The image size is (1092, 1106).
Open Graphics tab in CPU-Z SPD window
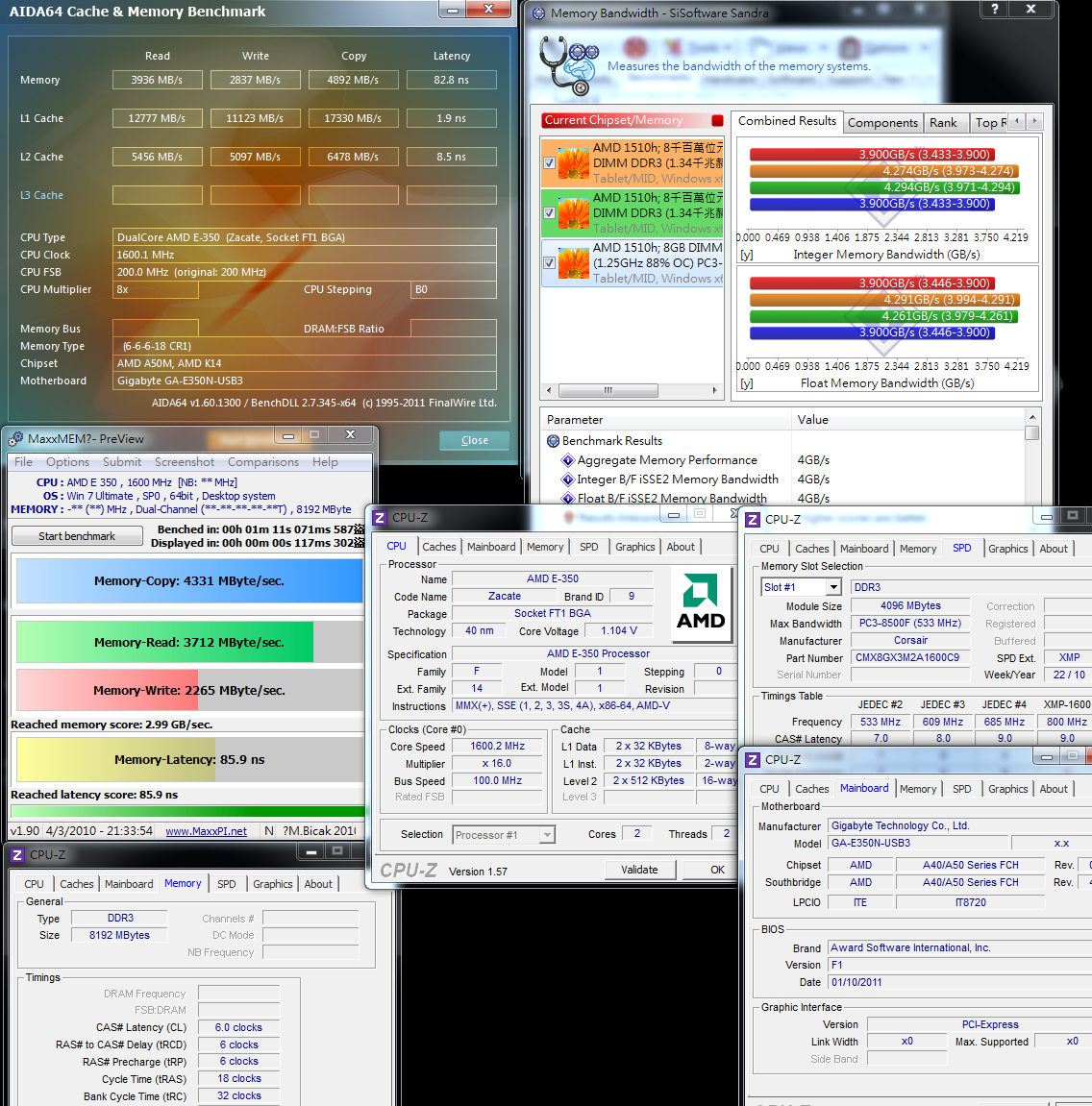1007,549
